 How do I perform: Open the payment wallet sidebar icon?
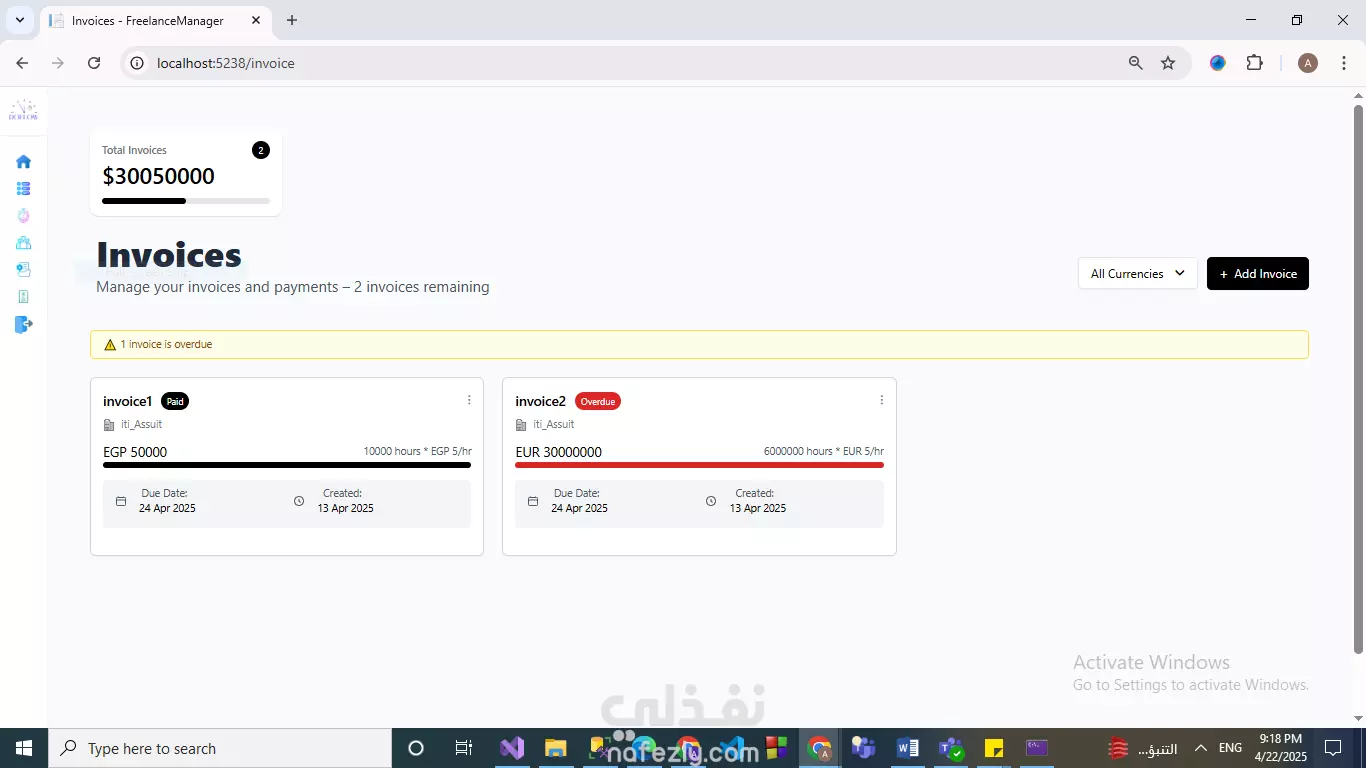(23, 270)
